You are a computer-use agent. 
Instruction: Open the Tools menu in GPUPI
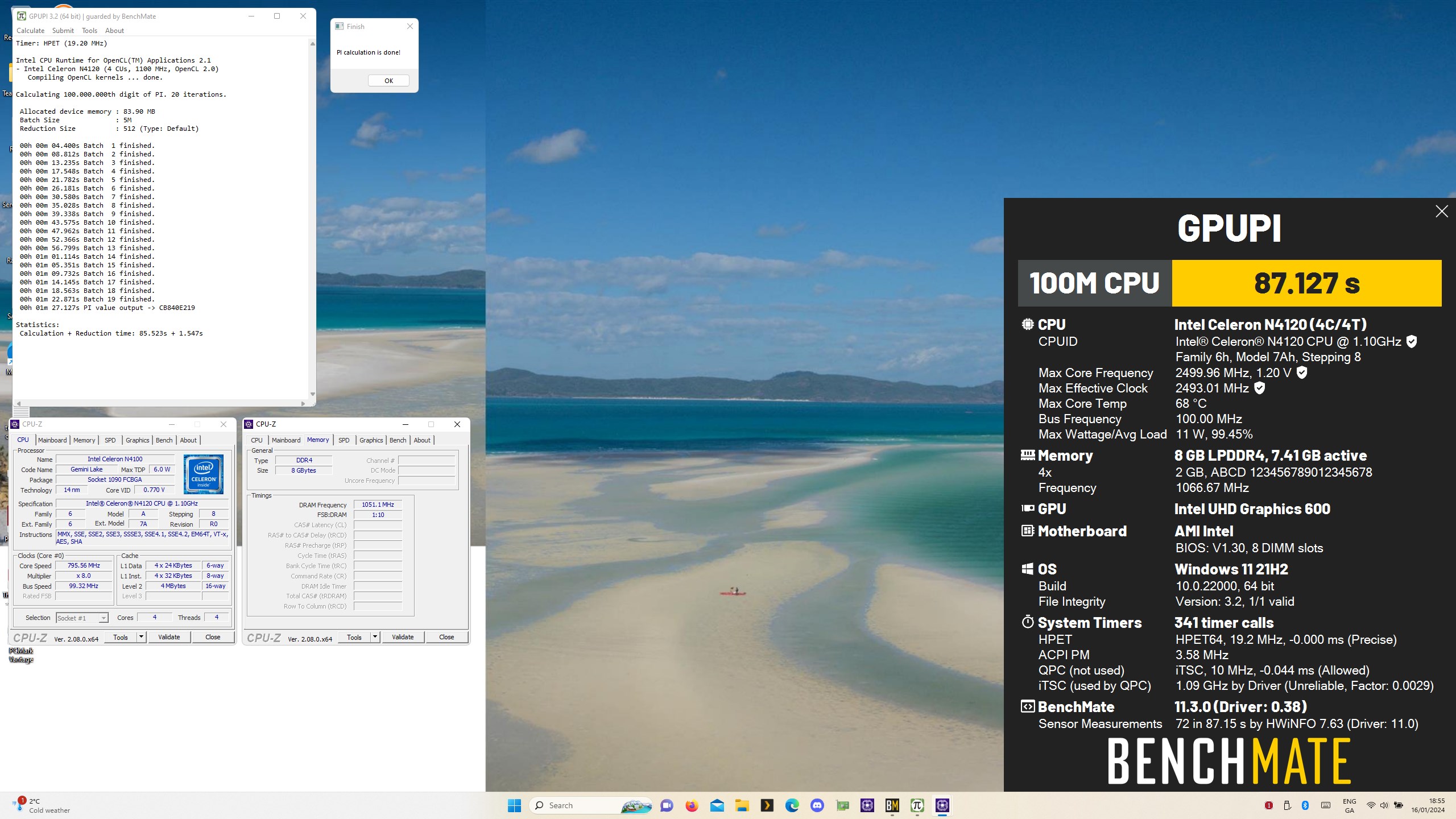click(89, 31)
